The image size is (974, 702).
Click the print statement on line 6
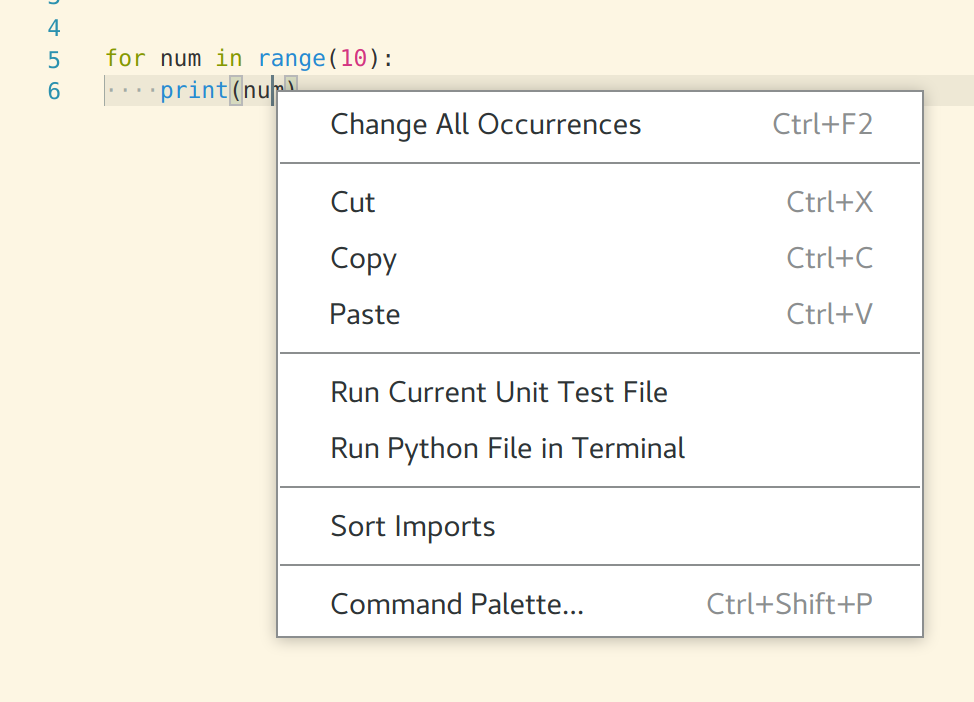tap(193, 90)
